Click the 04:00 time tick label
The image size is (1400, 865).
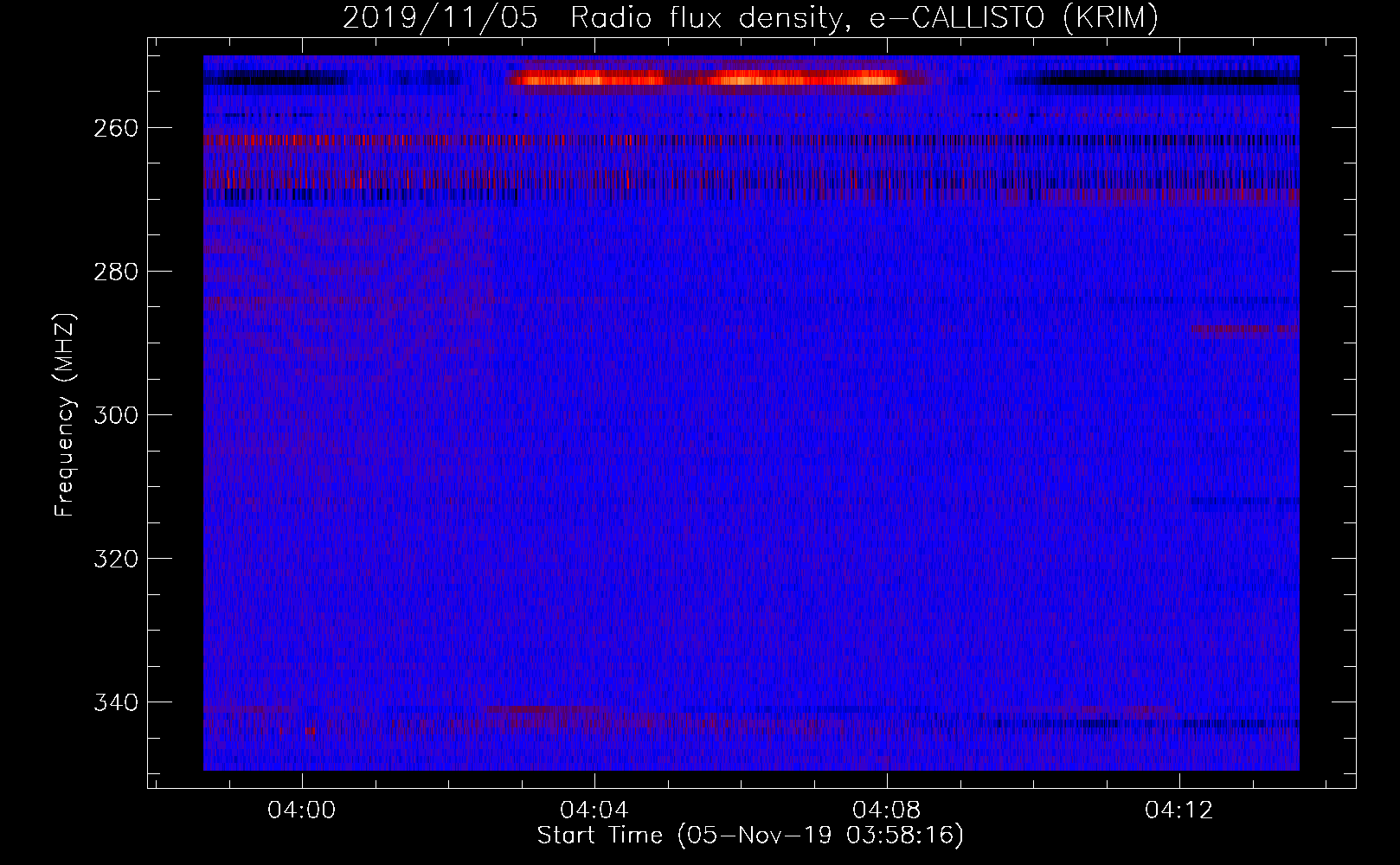point(302,811)
